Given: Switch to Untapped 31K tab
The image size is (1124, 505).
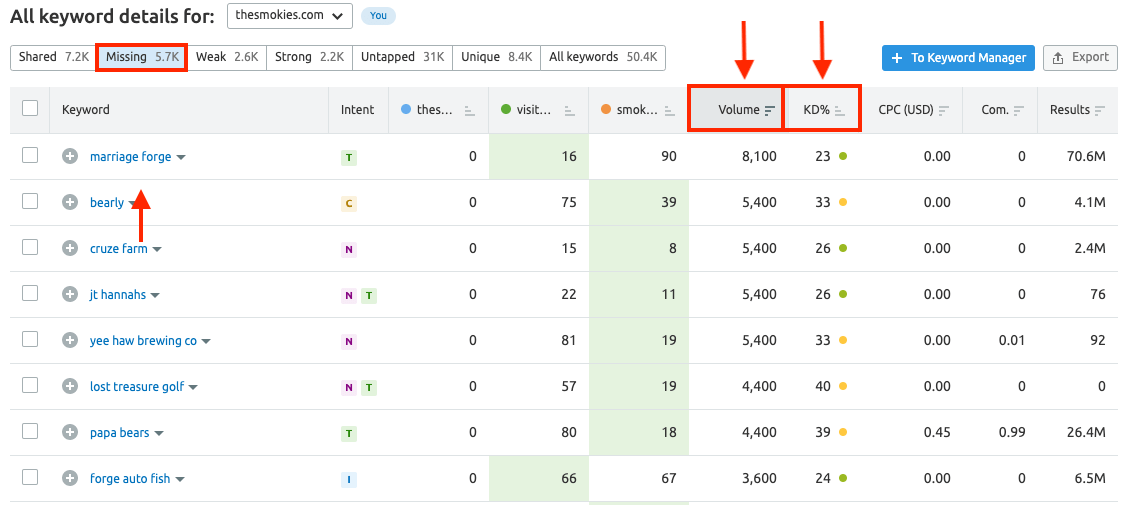Looking at the screenshot, I should click(403, 57).
